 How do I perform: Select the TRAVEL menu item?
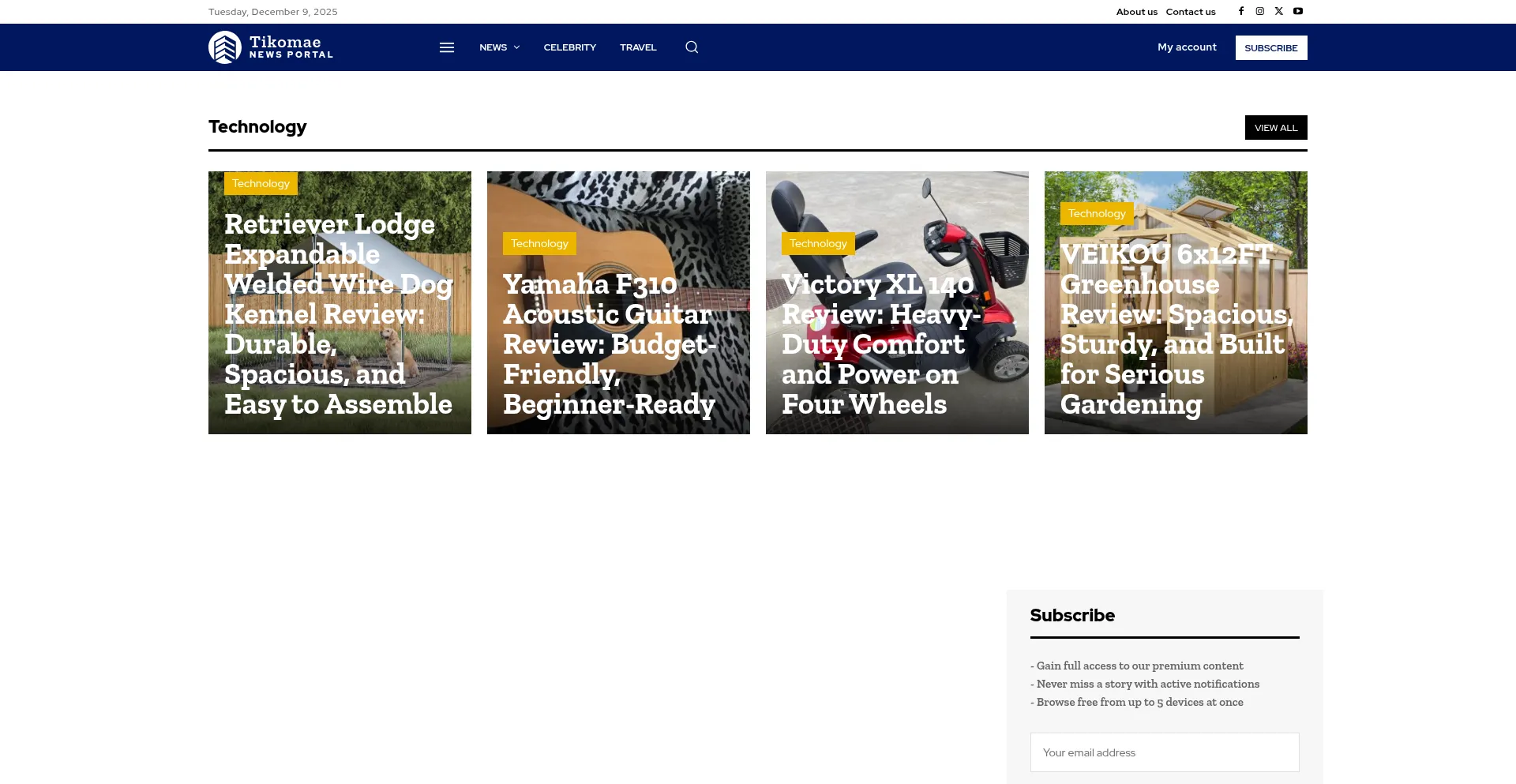638,47
